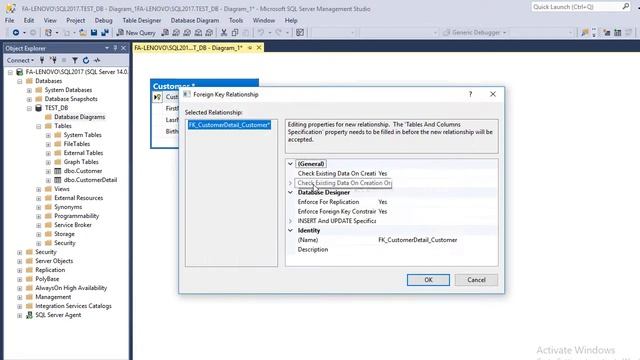Expand the dbo.Customer table node
The height and width of the screenshot is (360, 640).
point(48,171)
